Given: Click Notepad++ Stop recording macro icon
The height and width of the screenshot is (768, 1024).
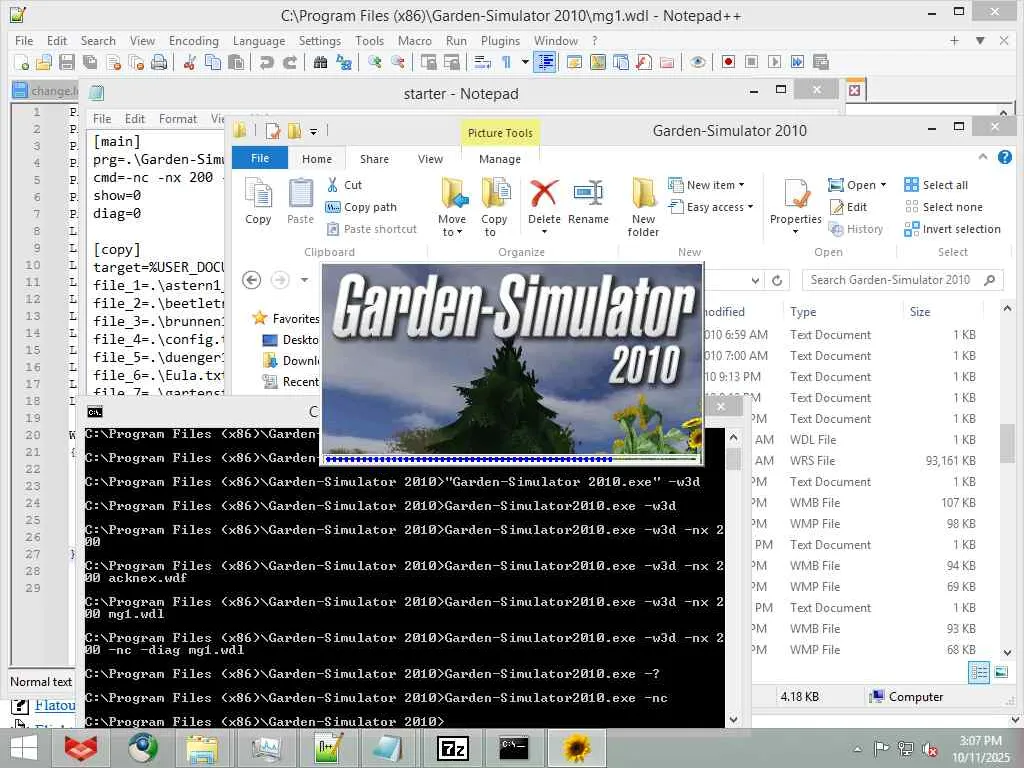Looking at the screenshot, I should [x=752, y=62].
